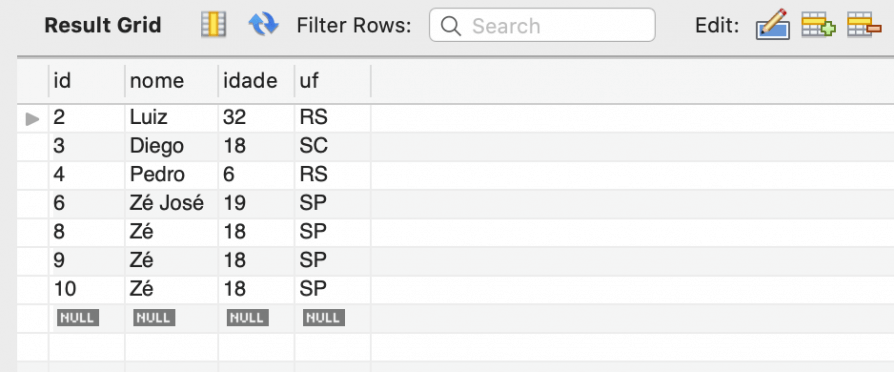Click the edit current row pencil icon

click(773, 25)
